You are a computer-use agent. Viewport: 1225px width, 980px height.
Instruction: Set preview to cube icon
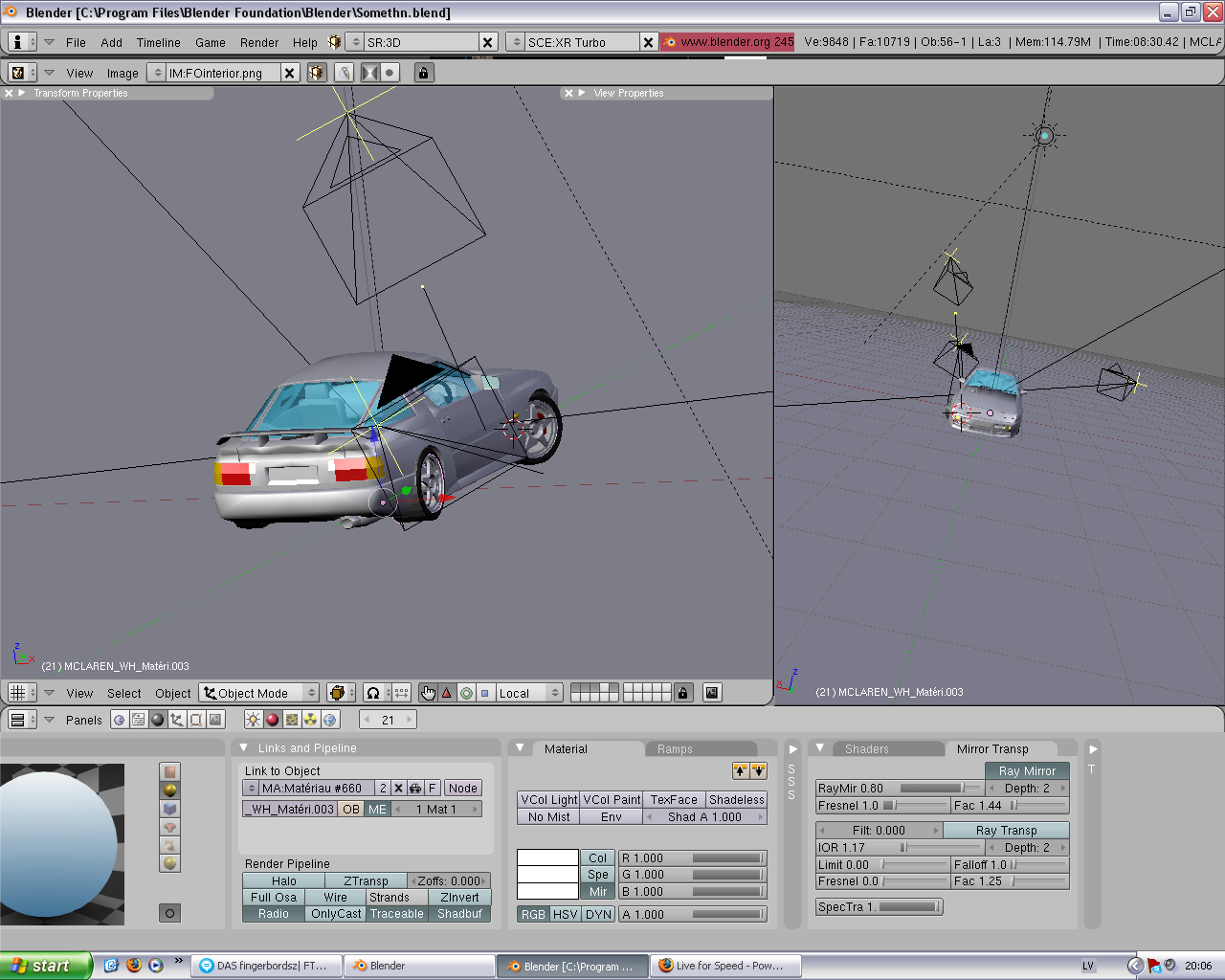pos(170,809)
